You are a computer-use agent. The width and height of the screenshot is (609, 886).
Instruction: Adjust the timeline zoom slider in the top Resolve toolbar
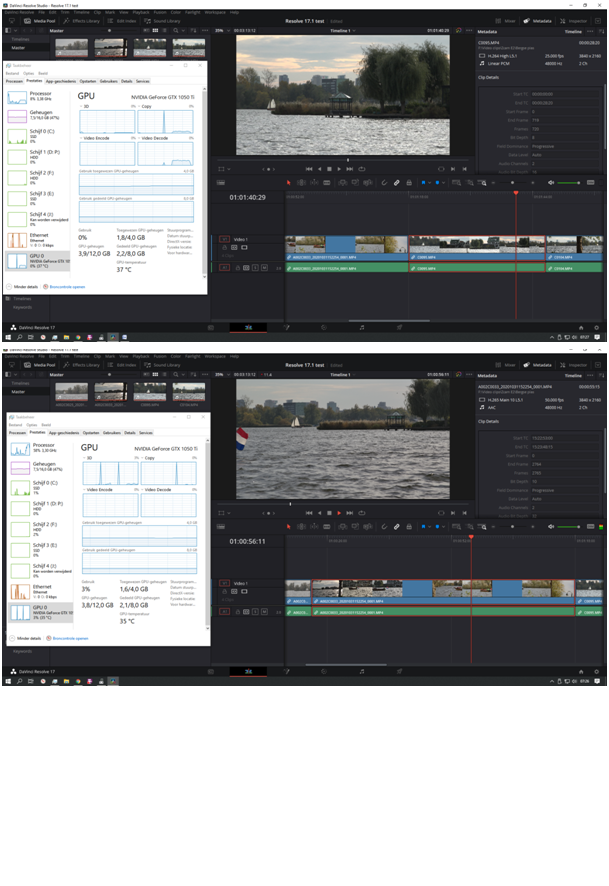pos(513,183)
